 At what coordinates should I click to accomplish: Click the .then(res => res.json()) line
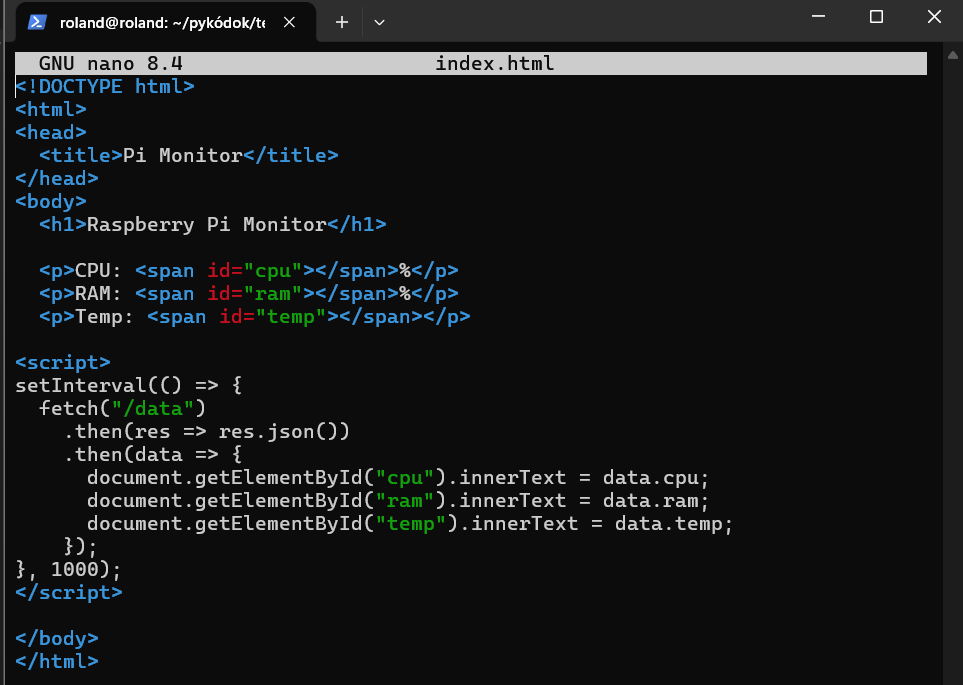click(207, 432)
